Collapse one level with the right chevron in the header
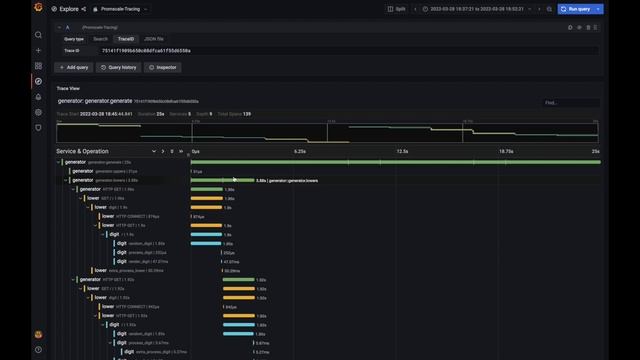The image size is (640, 360). coord(163,151)
